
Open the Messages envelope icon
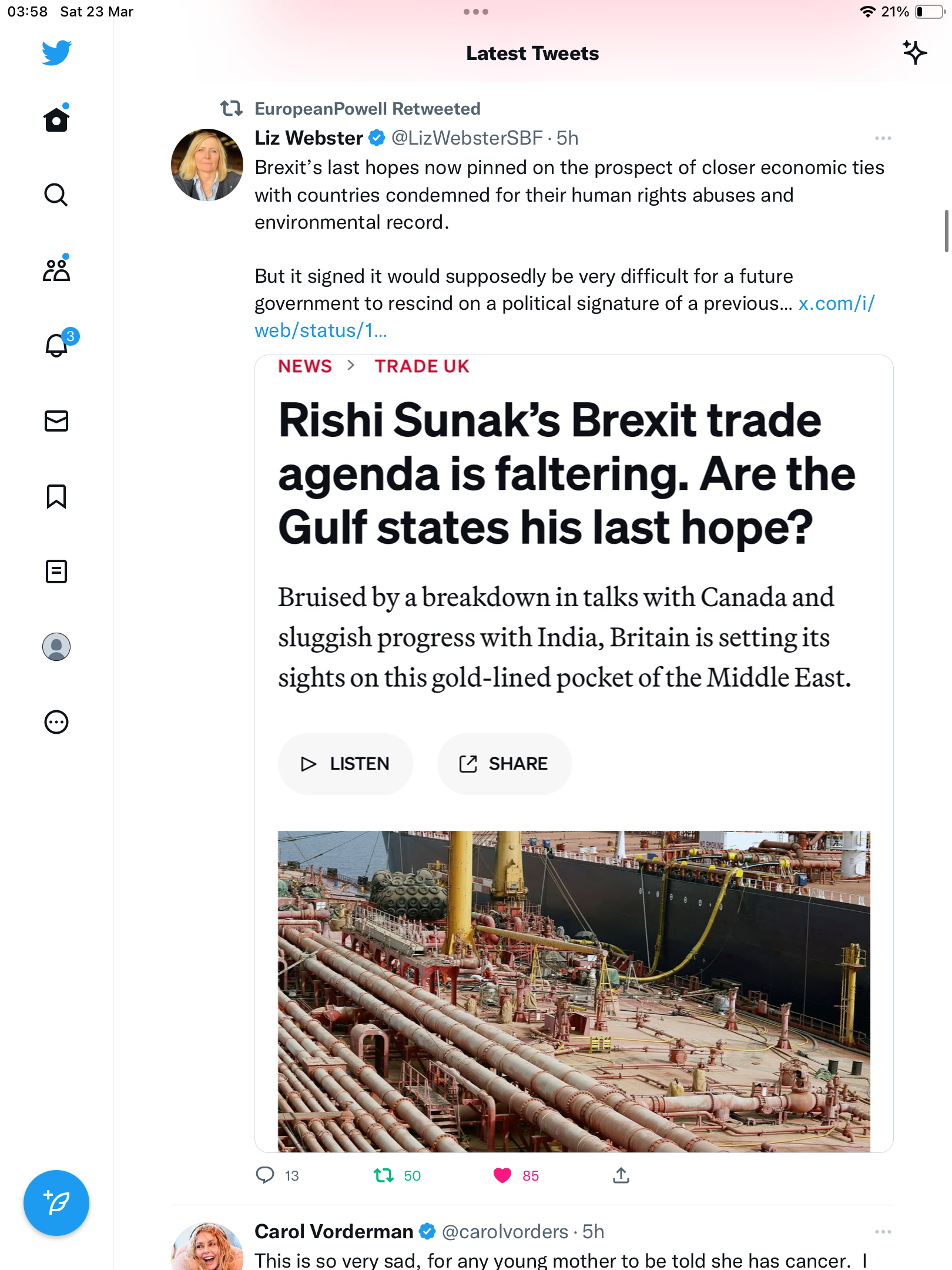(x=56, y=421)
